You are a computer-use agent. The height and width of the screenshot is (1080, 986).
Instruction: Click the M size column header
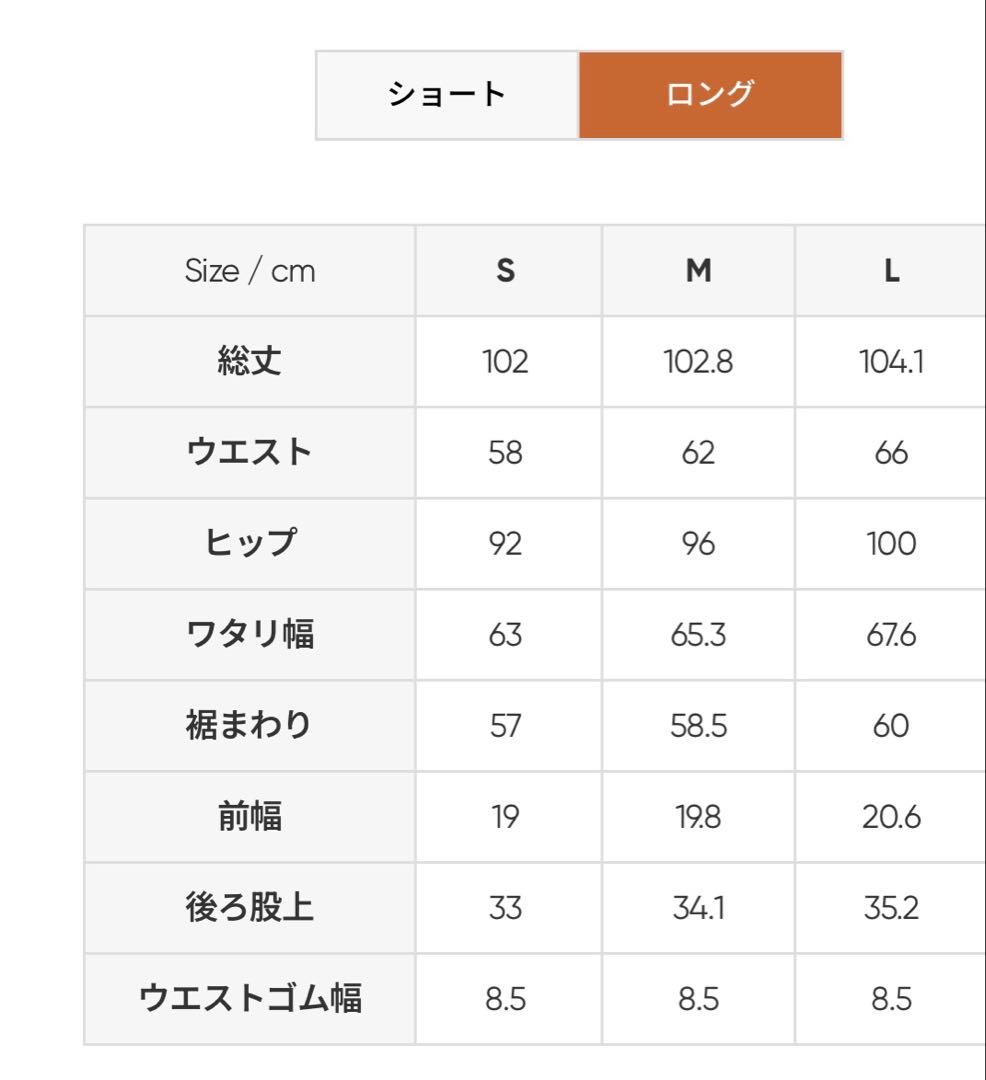pyautogui.click(x=698, y=270)
